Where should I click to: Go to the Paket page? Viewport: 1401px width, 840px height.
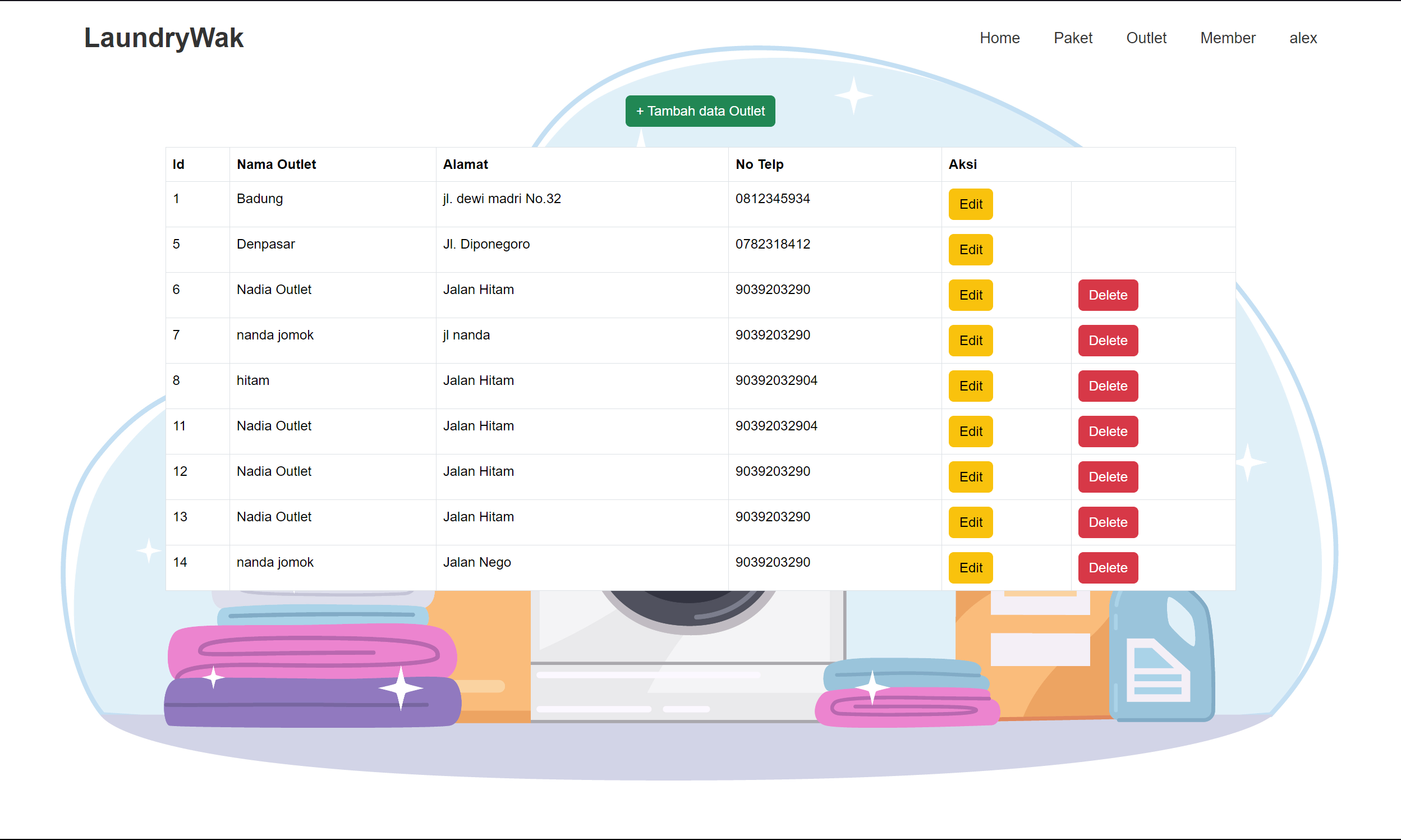[x=1072, y=38]
